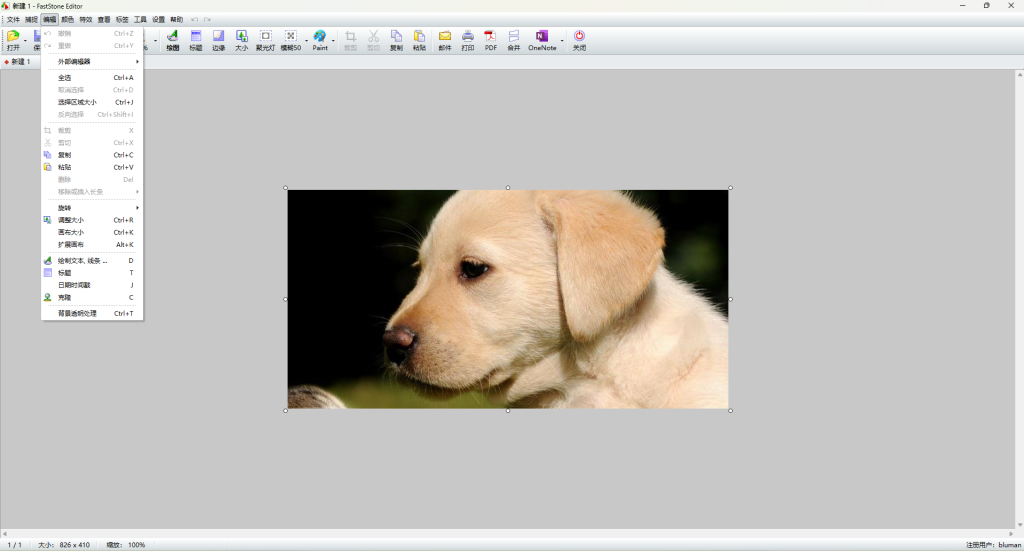Apply the 模糊50 blur toolbar tool
Screen dimensions: 1024x551
point(290,39)
